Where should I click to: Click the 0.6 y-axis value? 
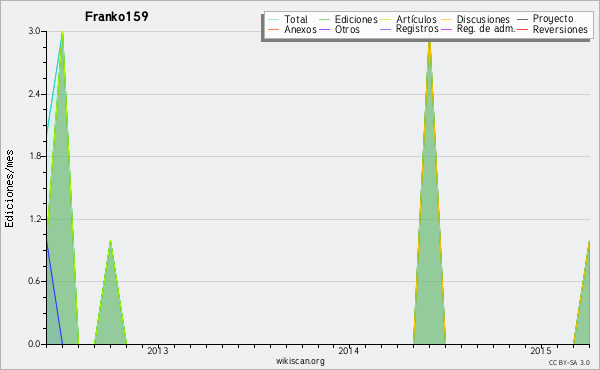[34, 282]
